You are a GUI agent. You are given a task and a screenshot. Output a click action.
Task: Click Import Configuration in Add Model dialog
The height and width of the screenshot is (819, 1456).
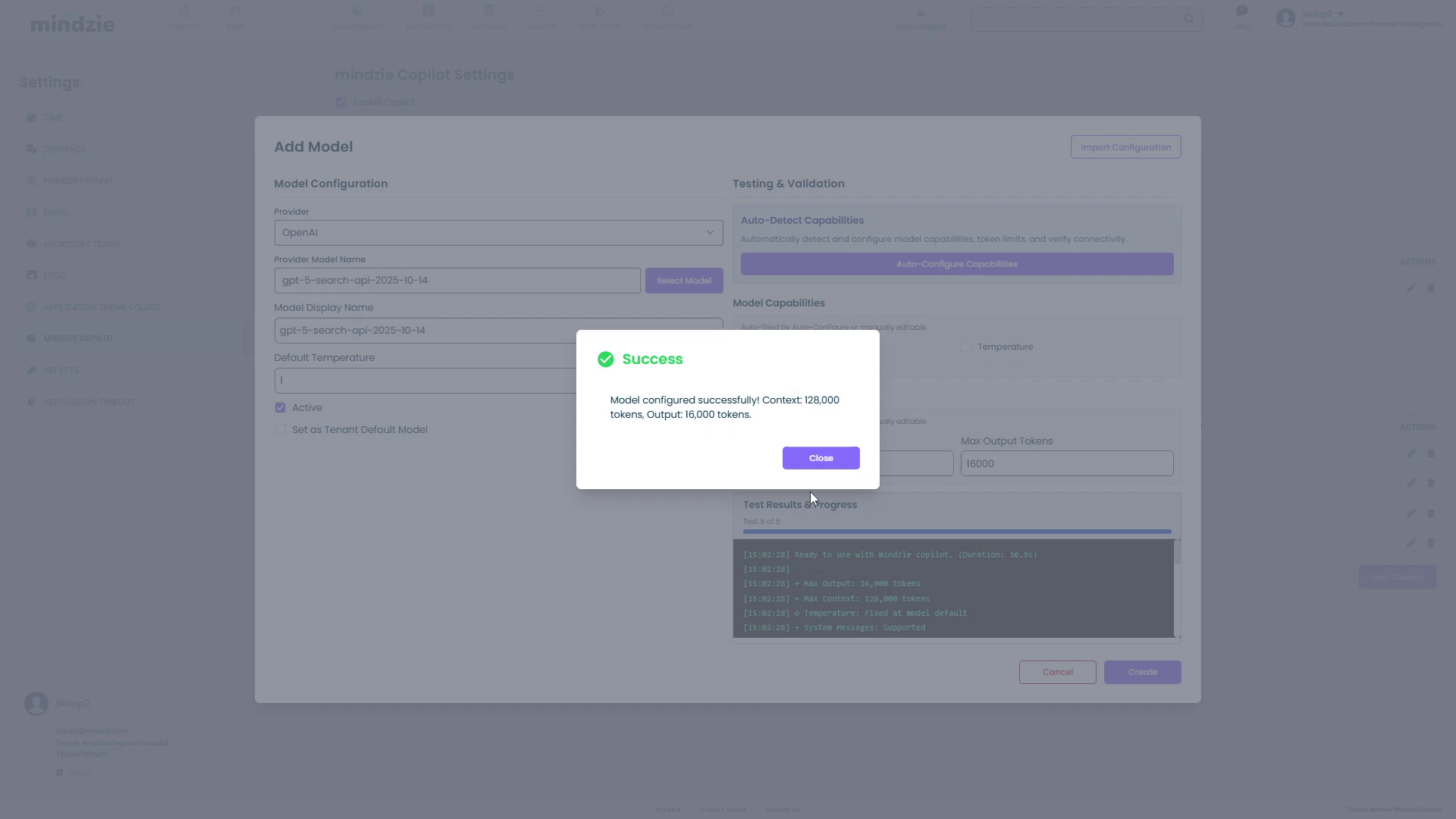(x=1125, y=147)
